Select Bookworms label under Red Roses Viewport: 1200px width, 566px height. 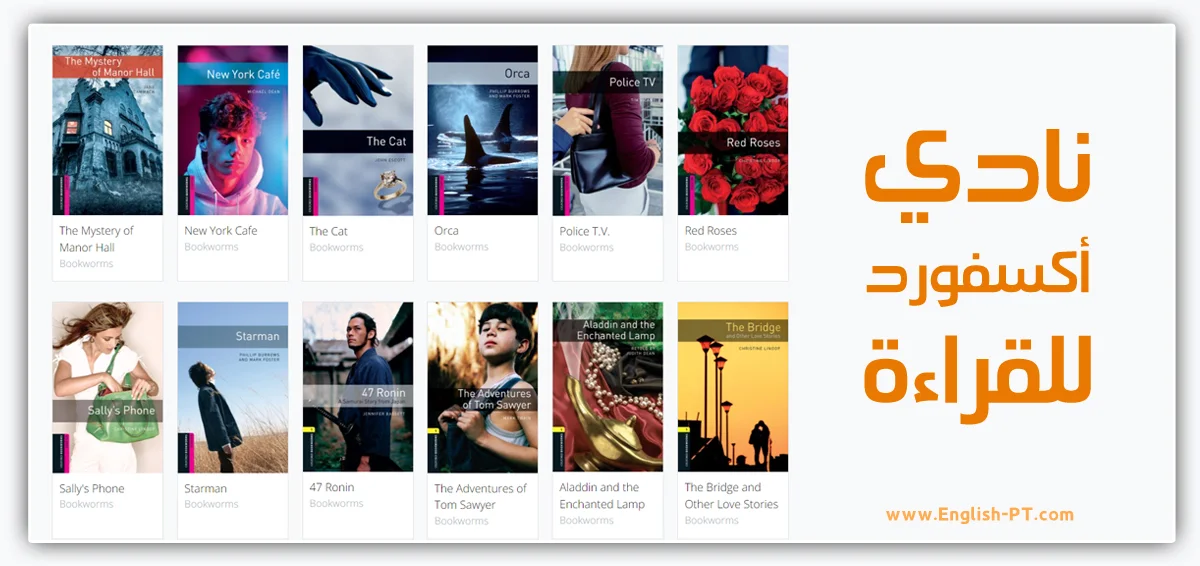[x=711, y=247]
